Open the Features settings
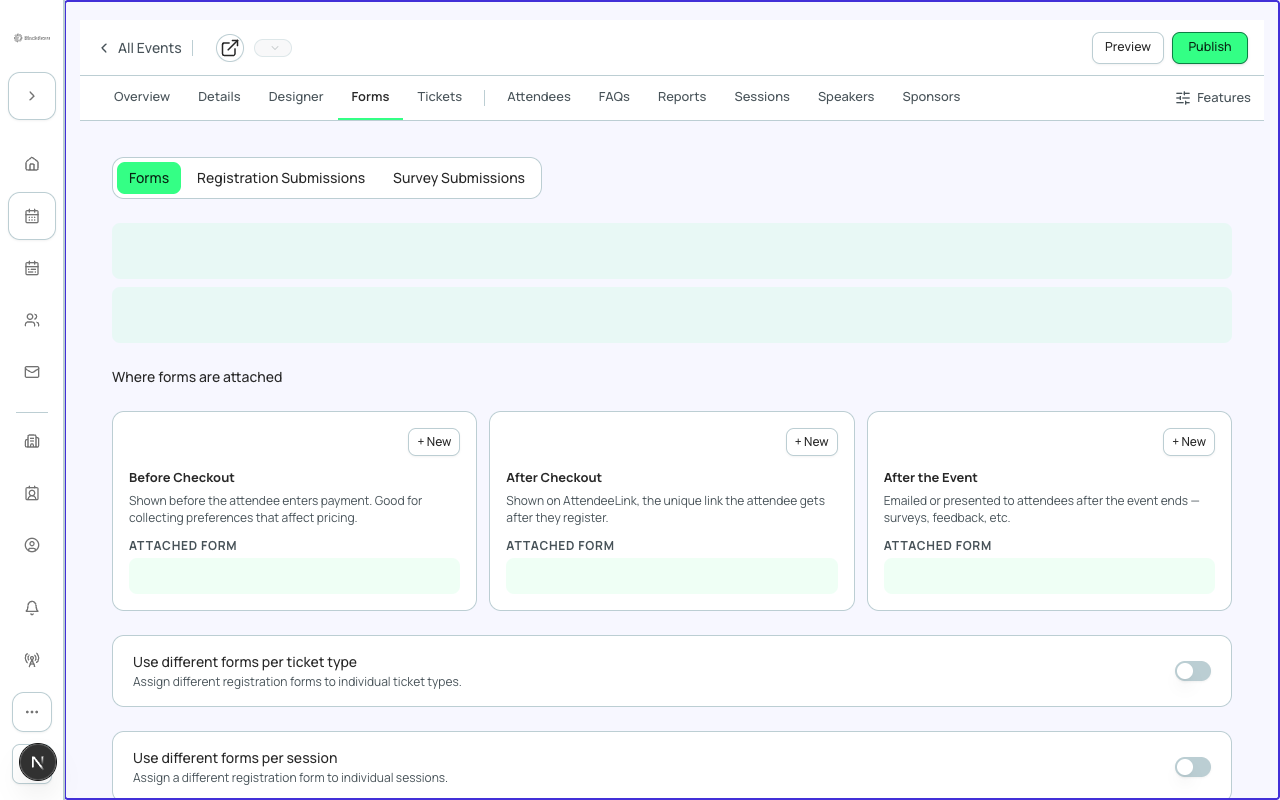1280x800 pixels. 1213,98
